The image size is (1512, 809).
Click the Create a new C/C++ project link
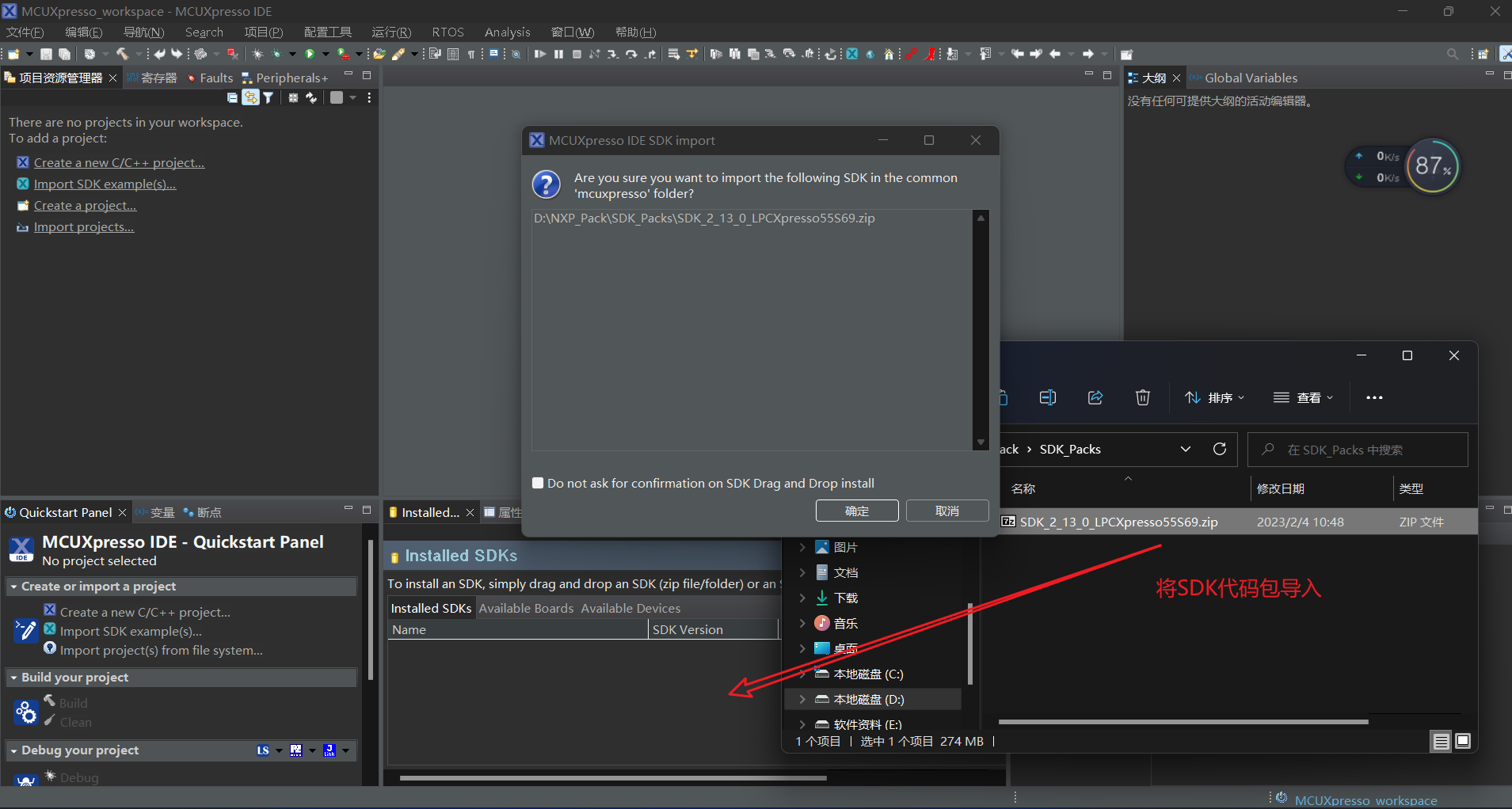point(119,162)
